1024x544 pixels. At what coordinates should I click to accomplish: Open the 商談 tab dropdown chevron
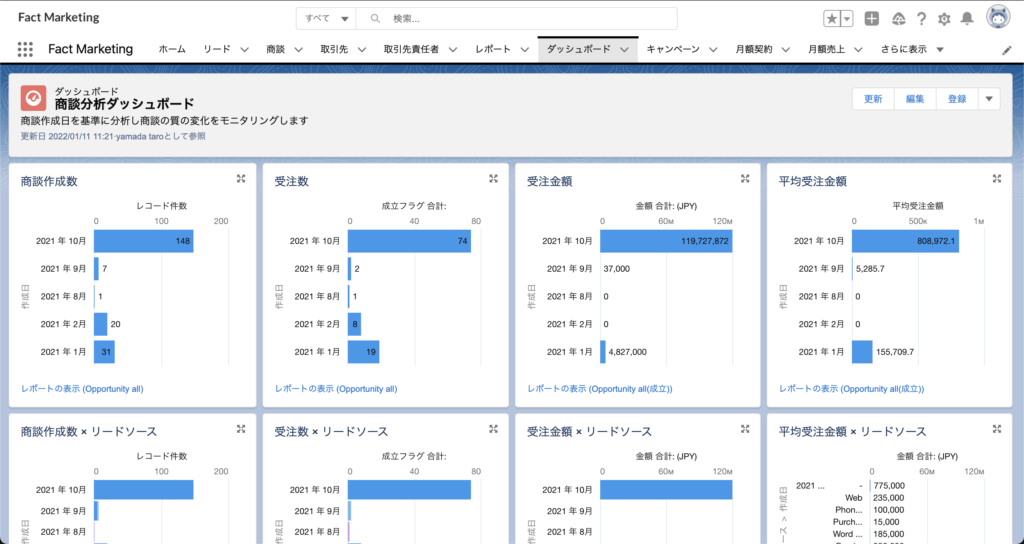pyautogui.click(x=299, y=50)
